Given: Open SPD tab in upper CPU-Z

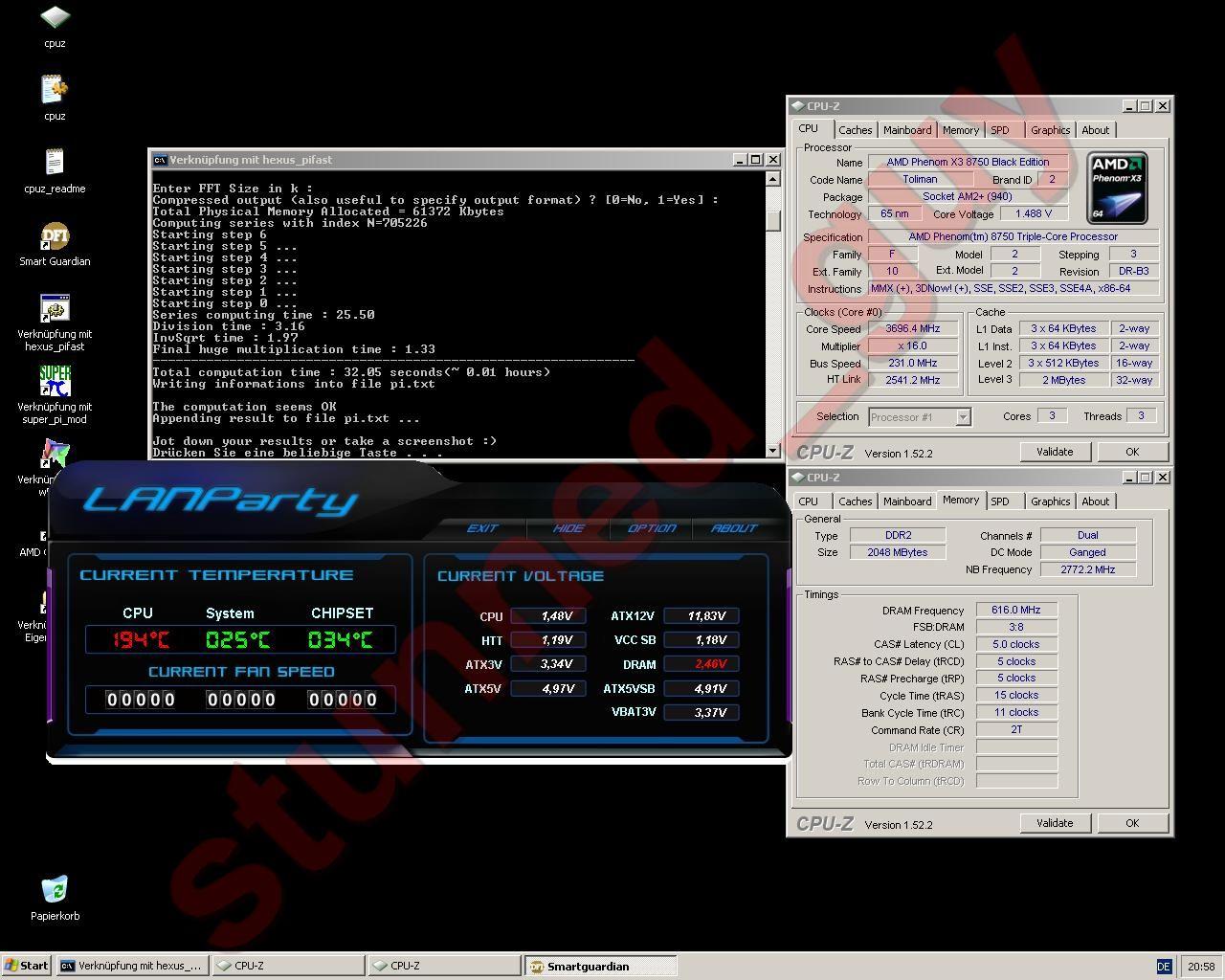Looking at the screenshot, I should 1000,130.
